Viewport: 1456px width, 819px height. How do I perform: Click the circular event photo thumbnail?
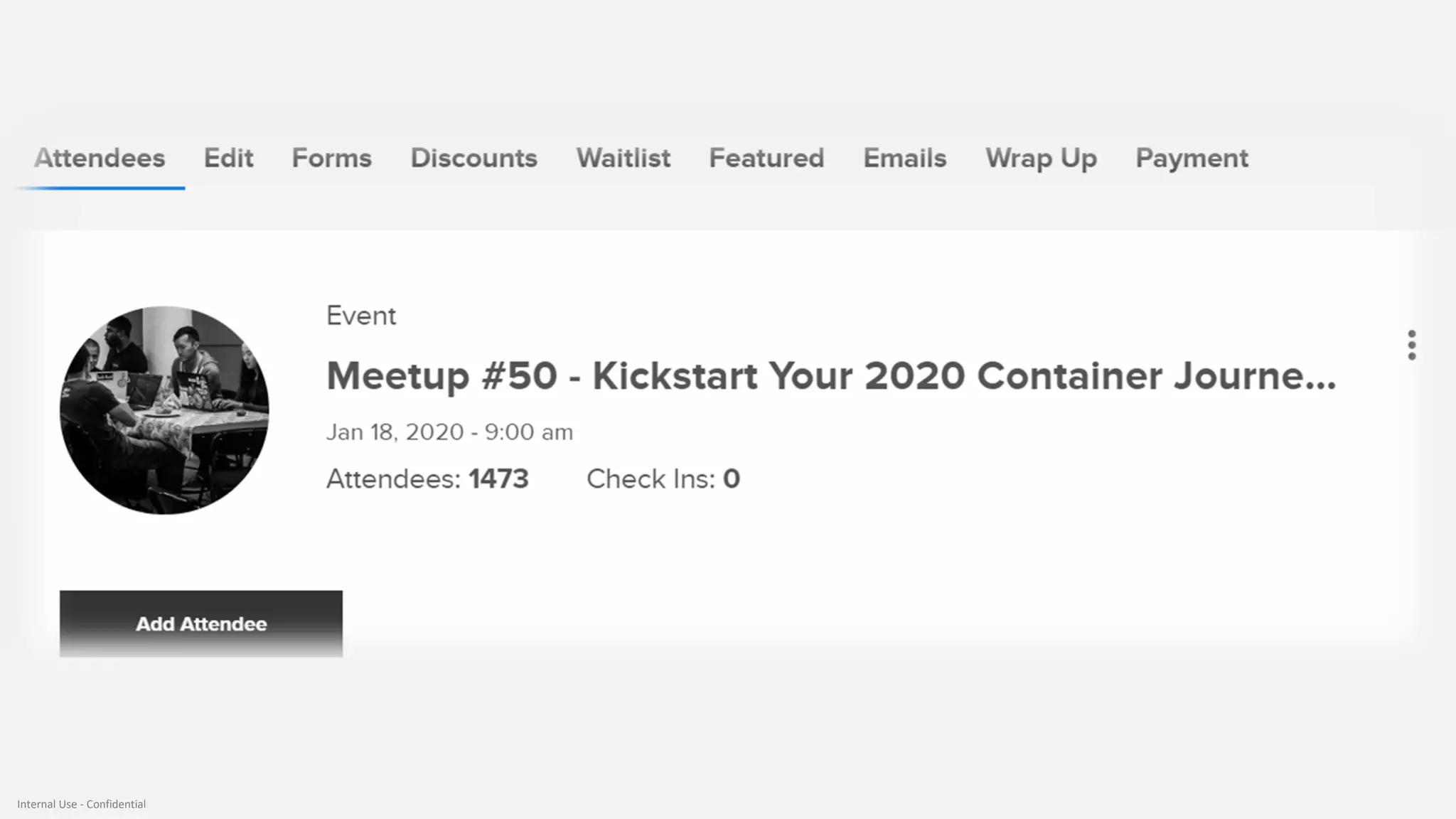164,410
